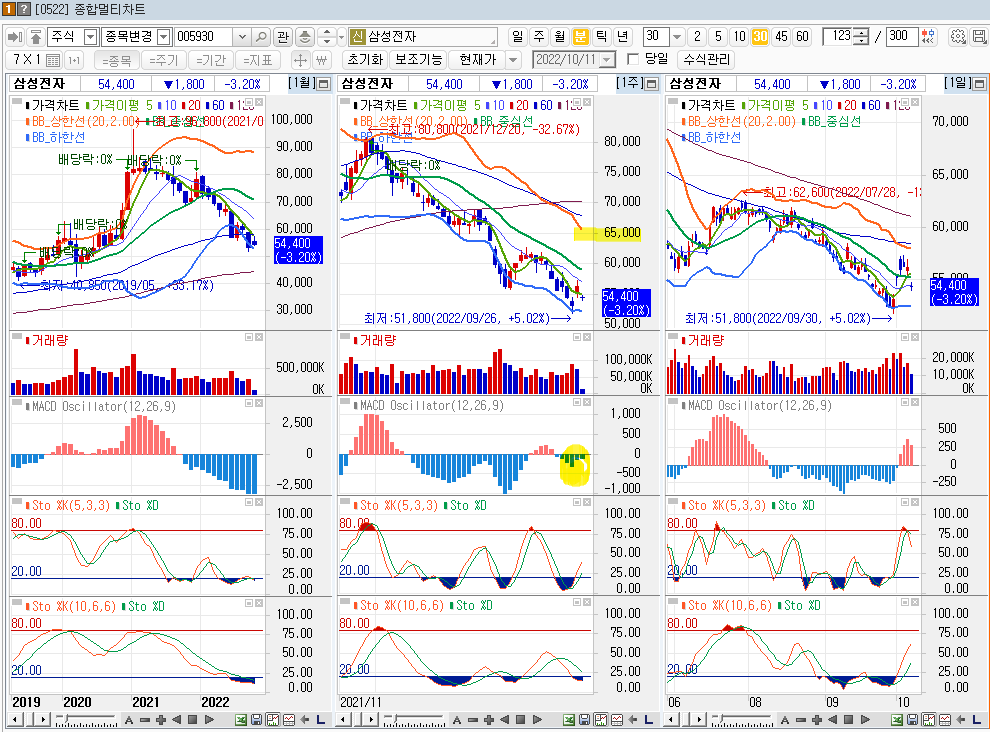Click the save chart layout icon at the toolbar's right end
990x732 pixels.
979,37
